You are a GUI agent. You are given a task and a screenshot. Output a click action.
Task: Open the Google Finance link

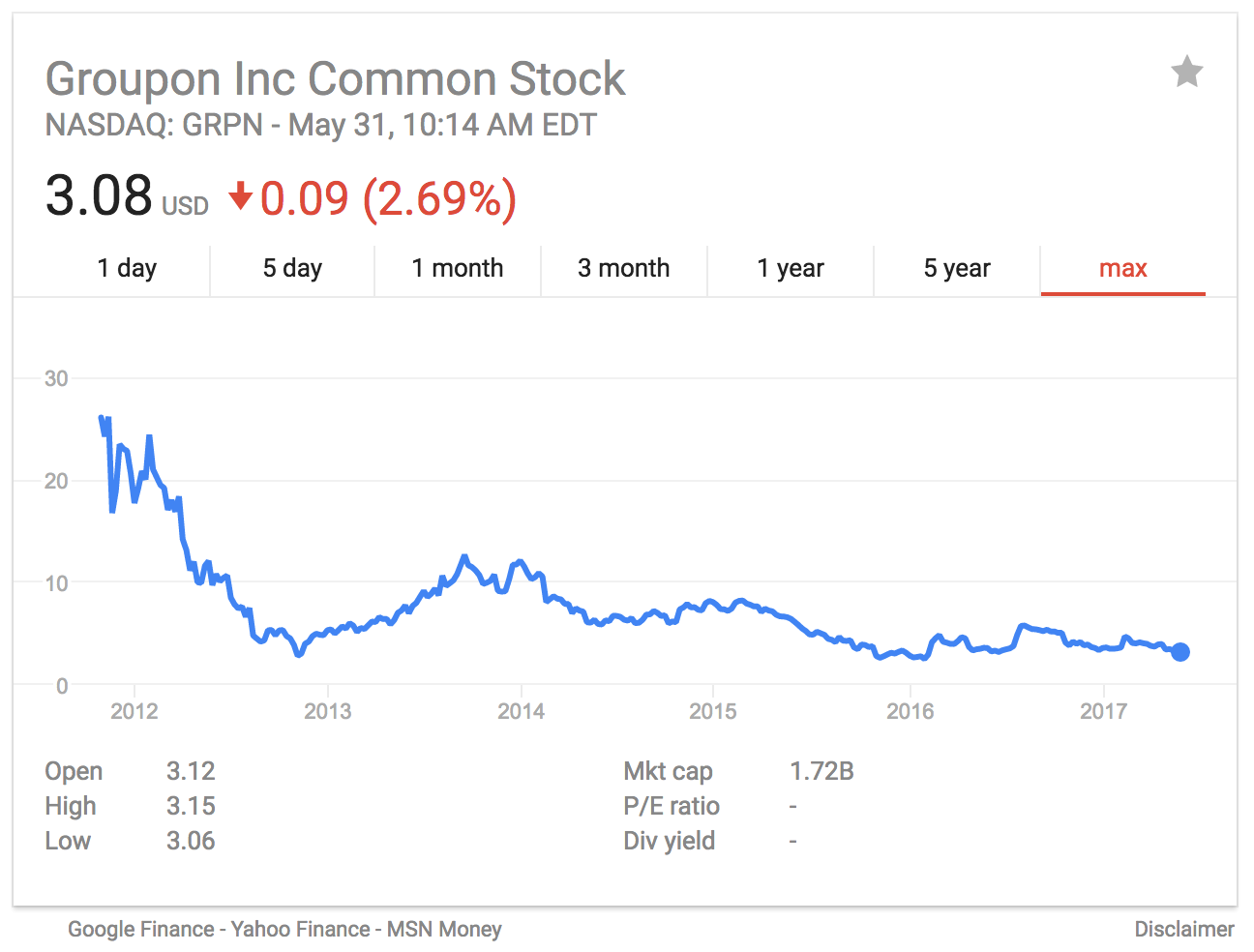(141, 930)
